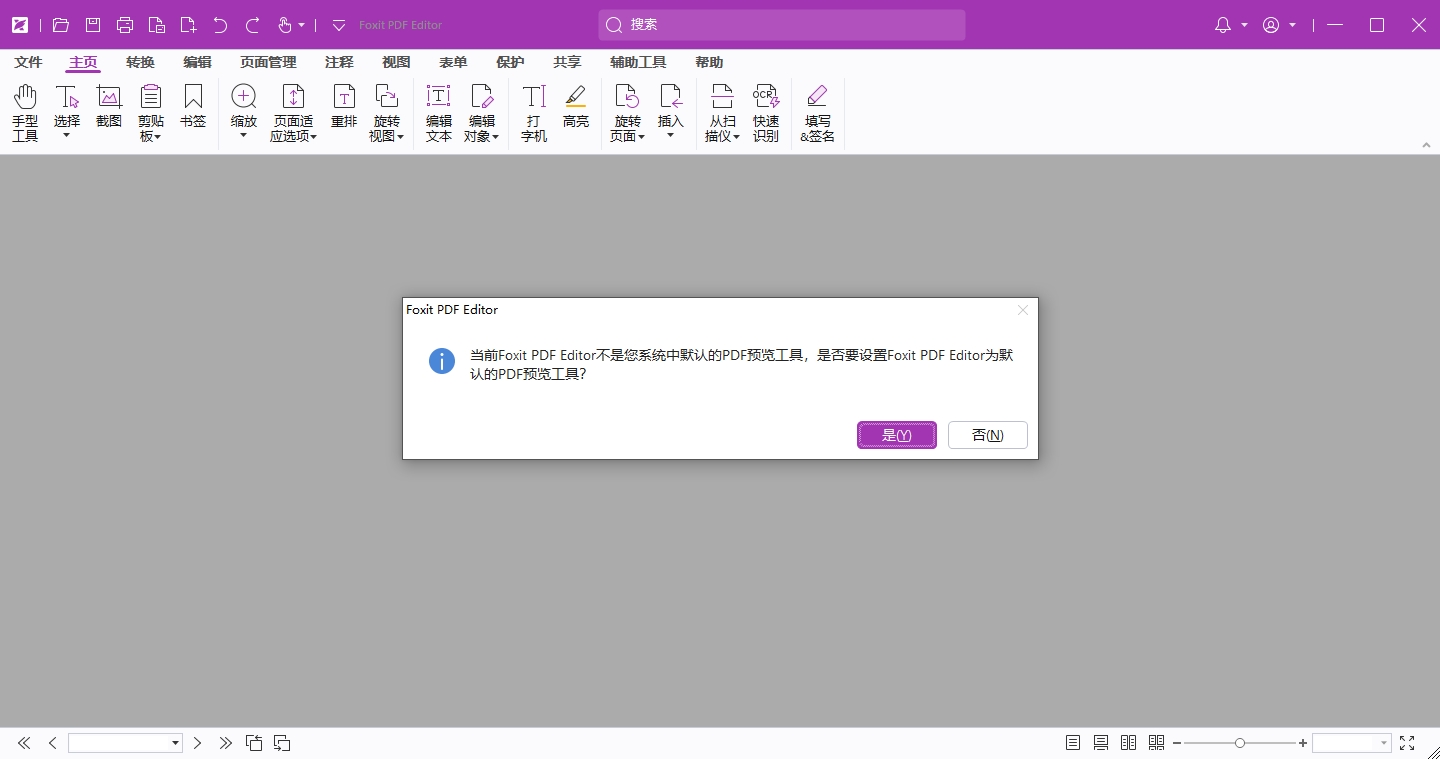Image resolution: width=1440 pixels, height=759 pixels.
Task: Expand the Zoom (缩放) dropdown arrow
Action: [x=244, y=135]
